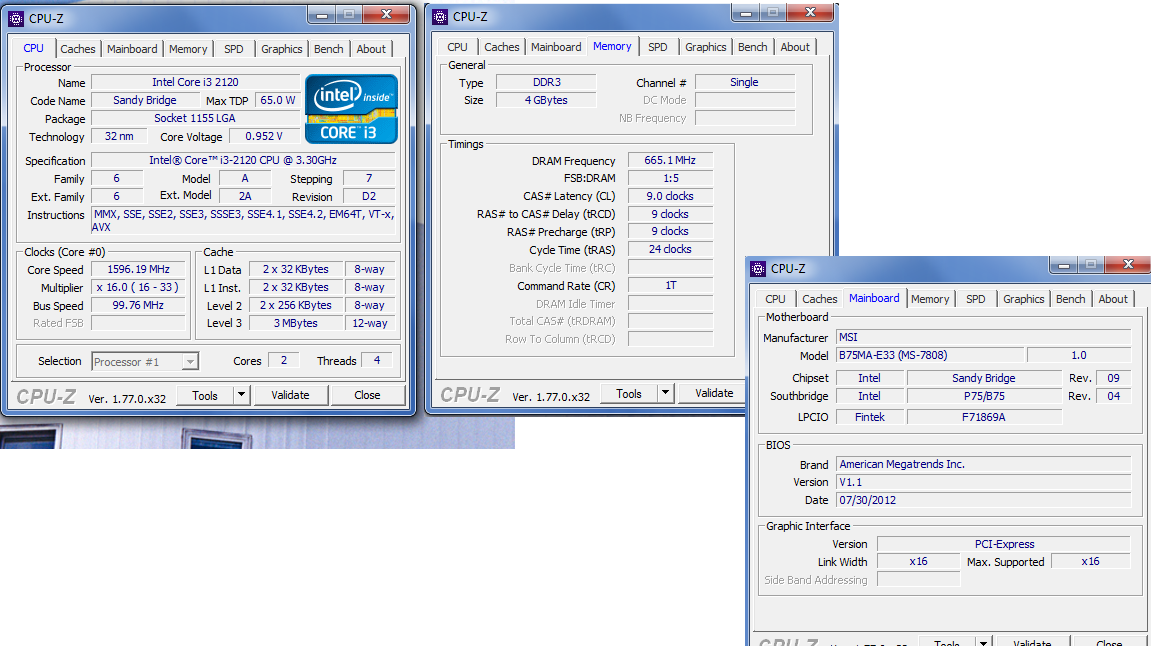Image resolution: width=1152 pixels, height=648 pixels.
Task: Go to SPD tab in the Mainboard window
Action: [976, 298]
